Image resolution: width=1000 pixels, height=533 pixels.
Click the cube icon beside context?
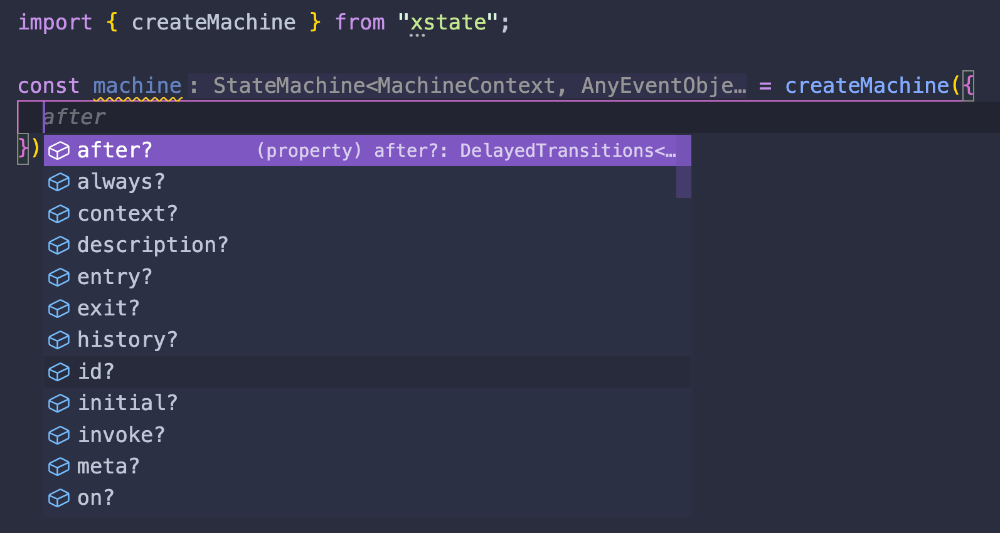(x=60, y=214)
